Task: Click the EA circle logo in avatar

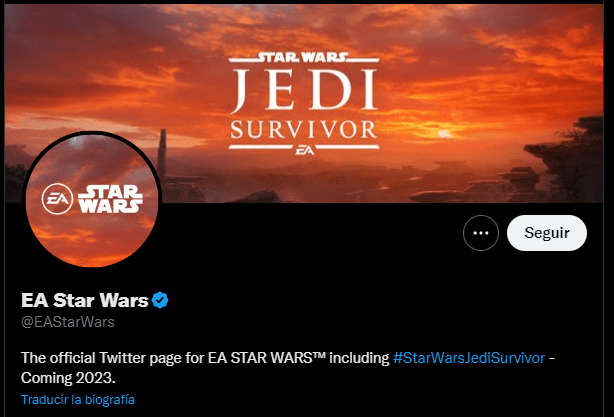Action: tap(57, 199)
